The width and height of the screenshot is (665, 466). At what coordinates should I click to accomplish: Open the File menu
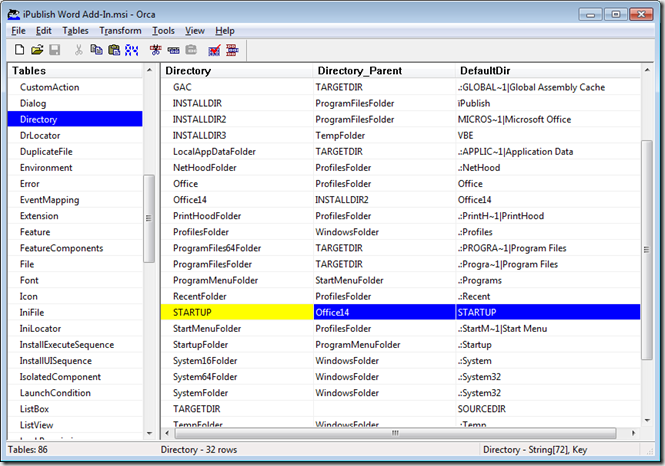[x=18, y=31]
